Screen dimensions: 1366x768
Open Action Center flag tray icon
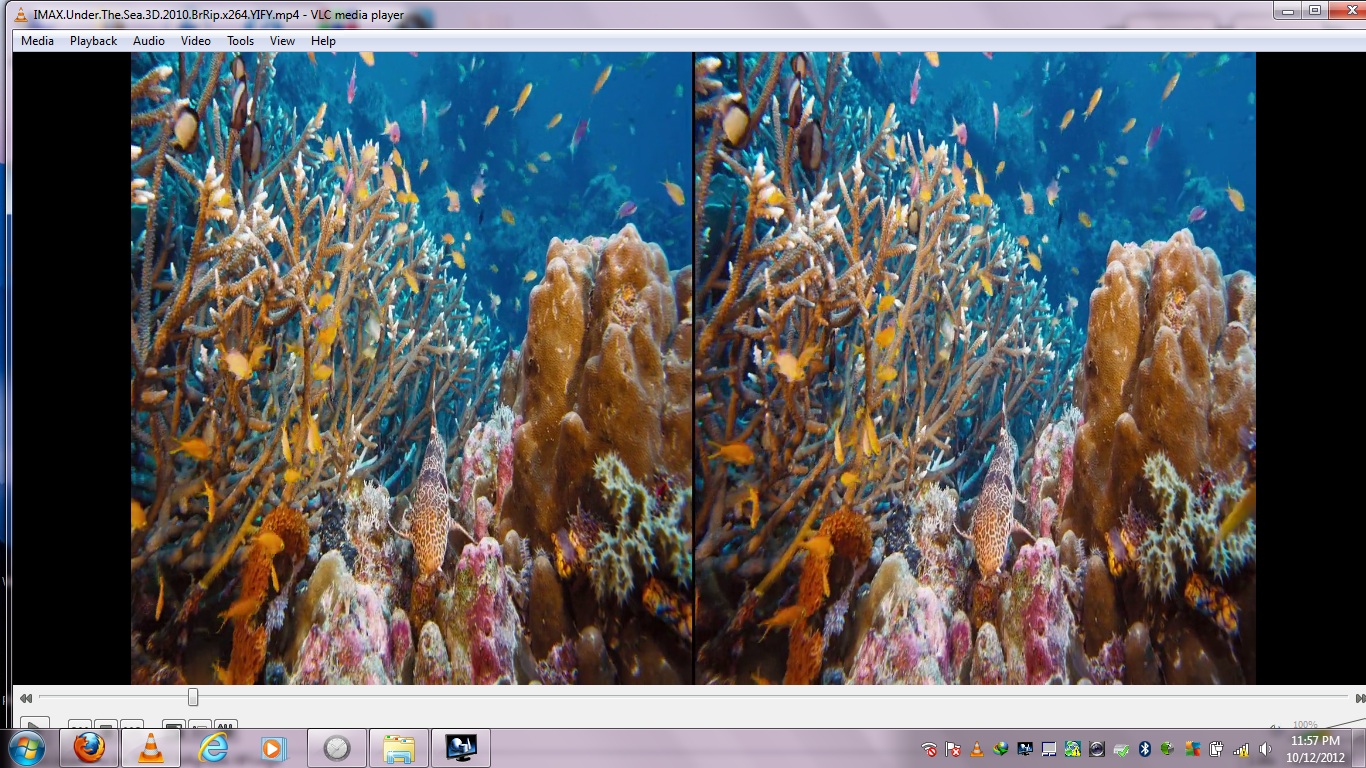pyautogui.click(x=953, y=749)
